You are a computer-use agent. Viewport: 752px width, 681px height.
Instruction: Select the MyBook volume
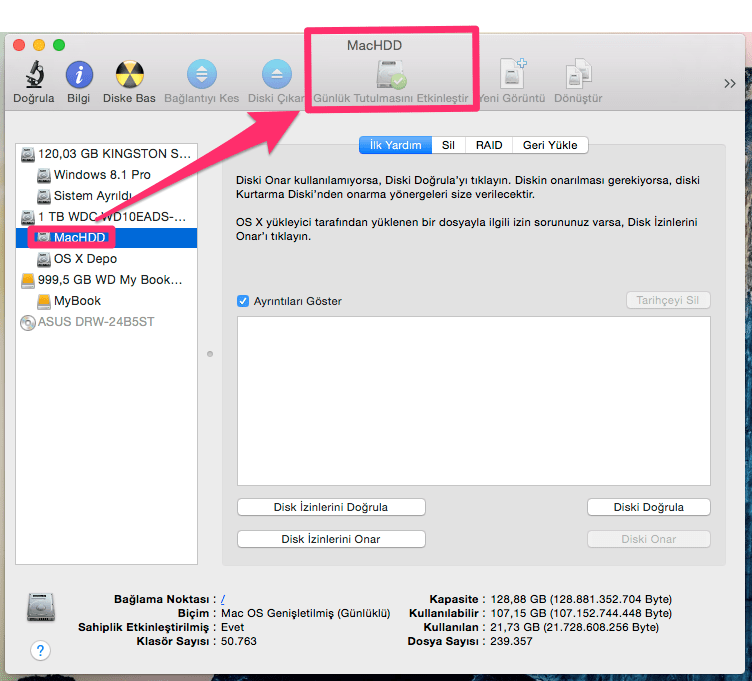point(106,301)
